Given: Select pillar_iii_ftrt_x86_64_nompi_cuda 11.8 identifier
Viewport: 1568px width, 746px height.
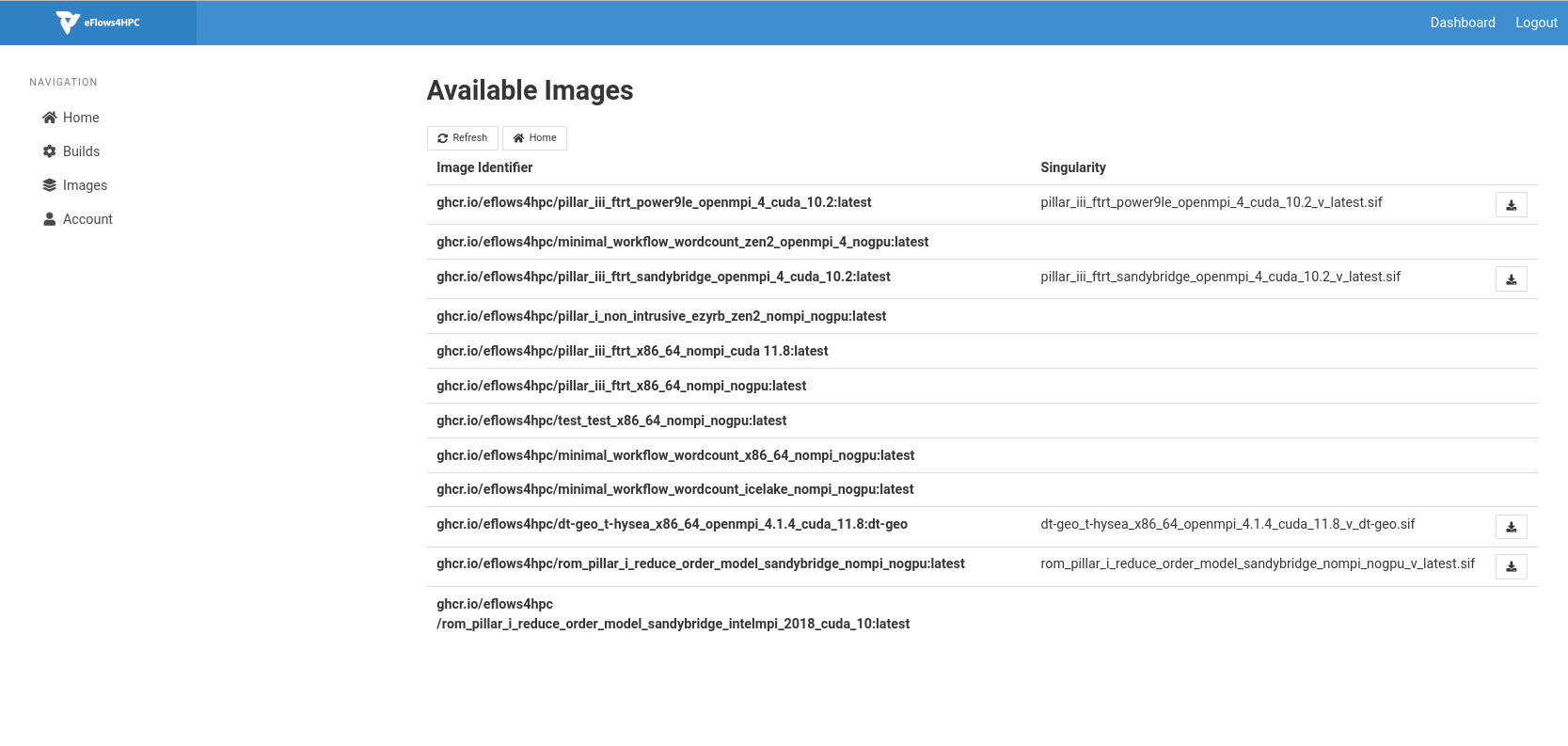Looking at the screenshot, I should click(632, 351).
